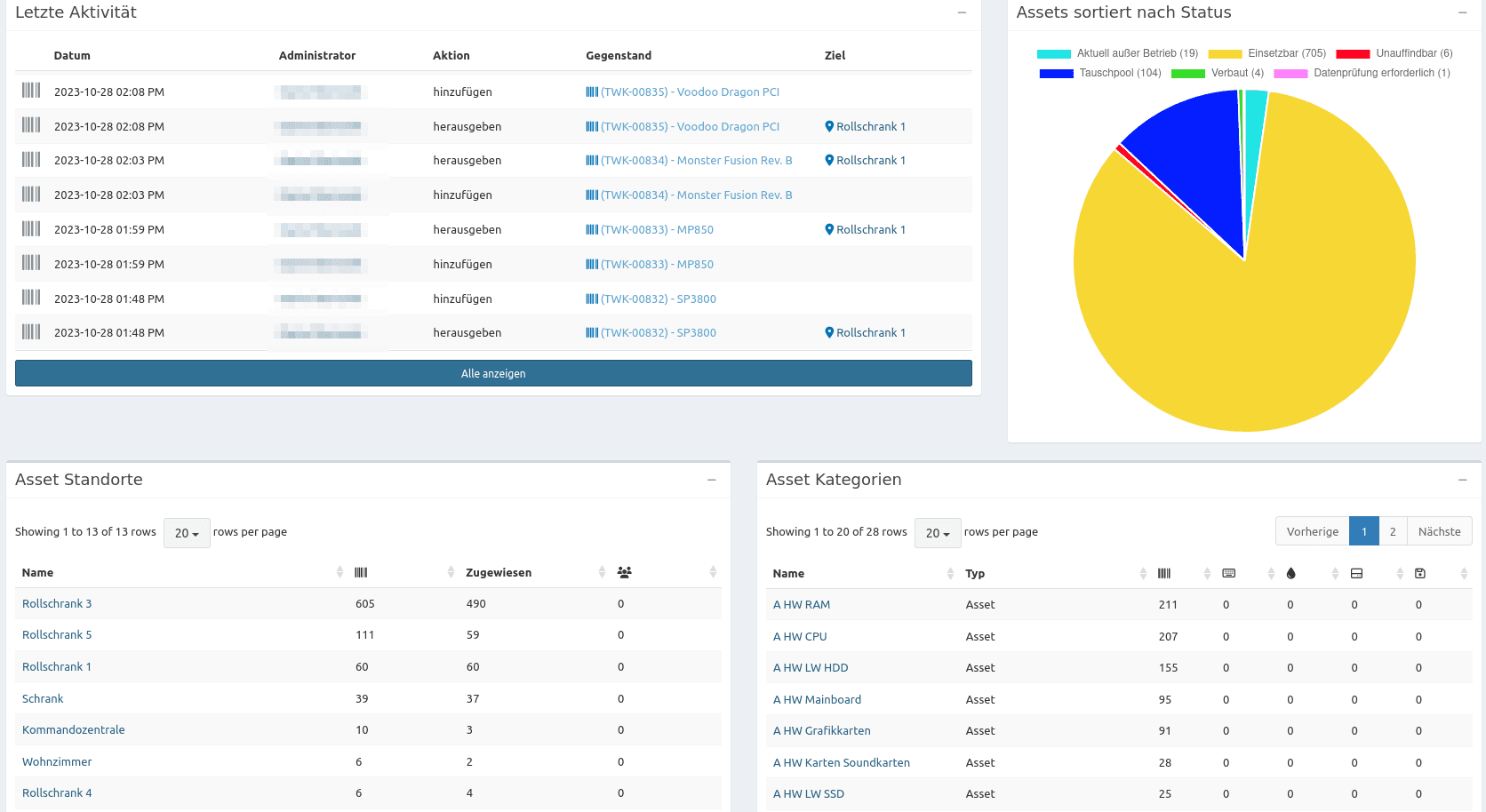Toggle Verbaut legend entry
The width and height of the screenshot is (1486, 812).
click(x=1218, y=73)
